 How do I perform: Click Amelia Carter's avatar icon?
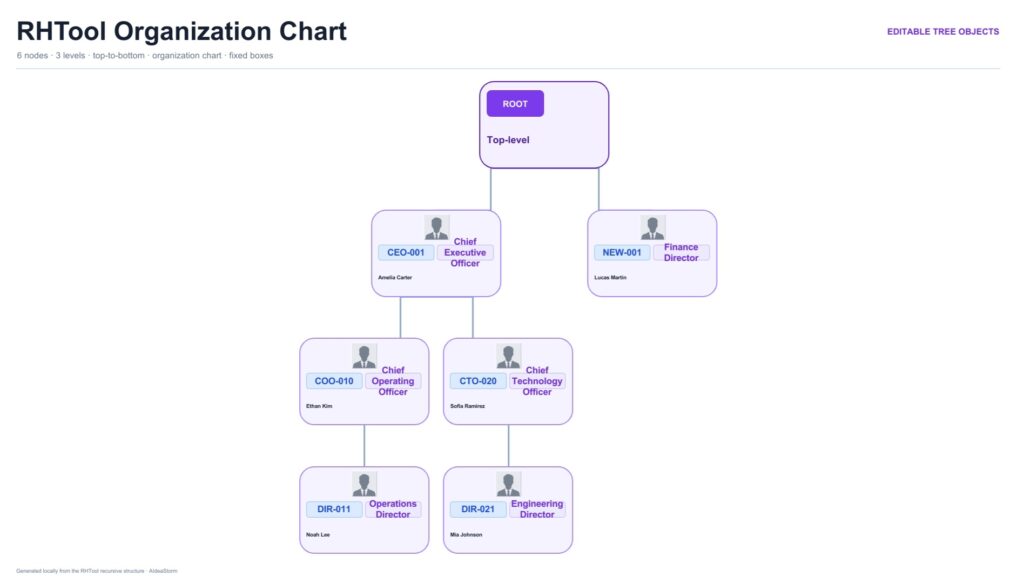436,228
